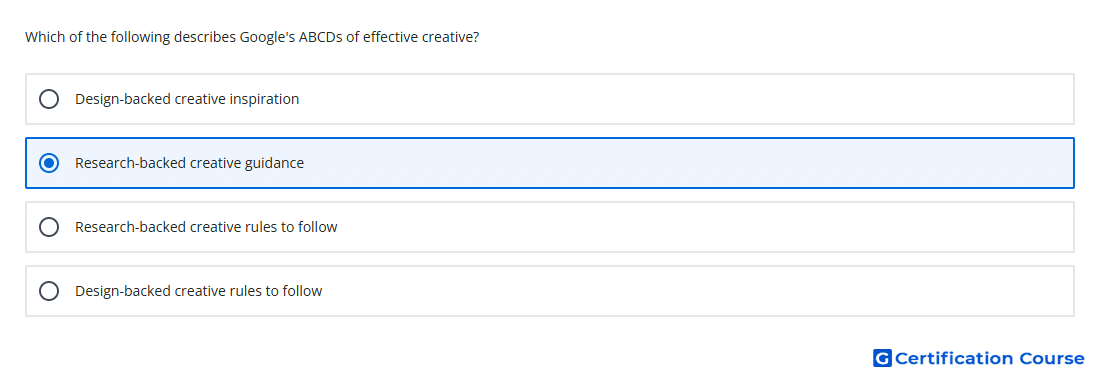Click the "Research-backed creative guidance" label text

tap(189, 163)
